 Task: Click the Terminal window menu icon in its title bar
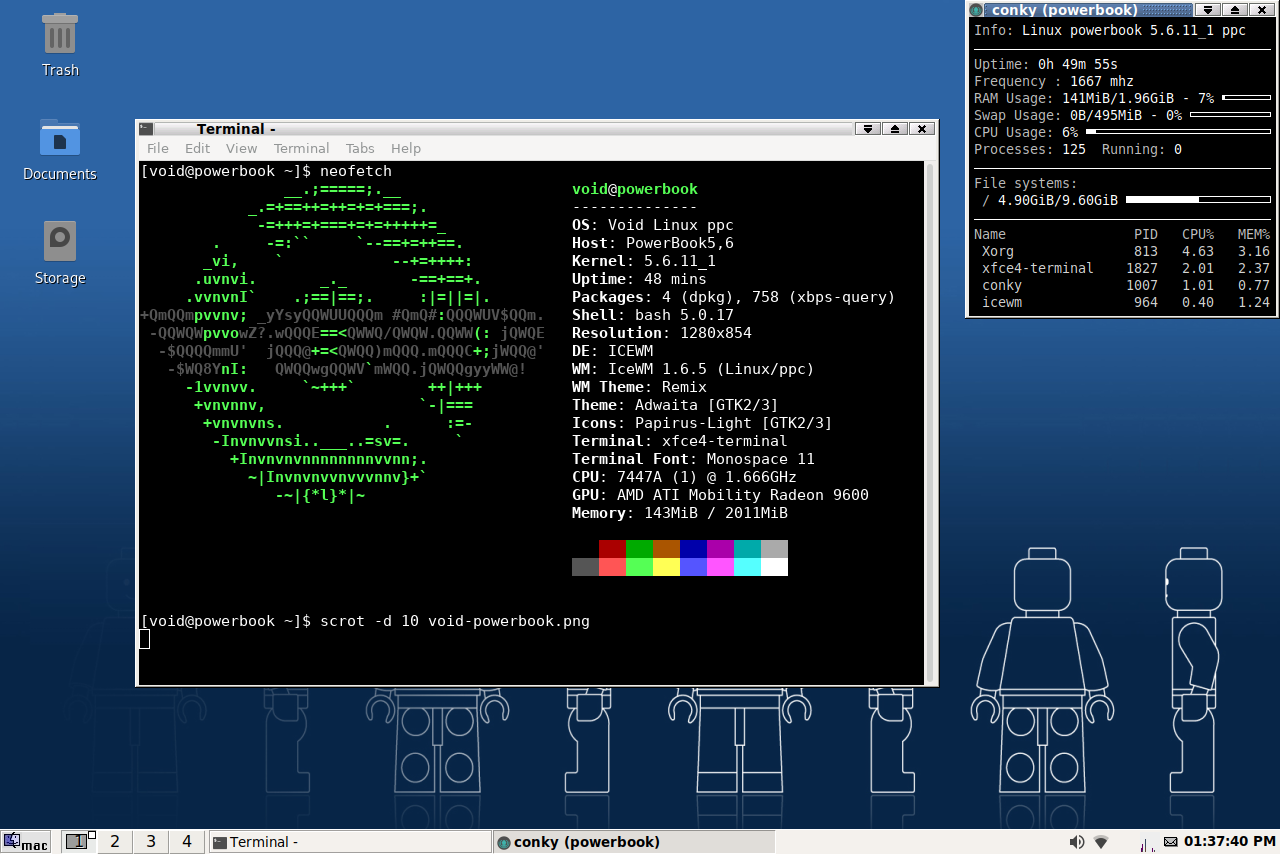click(x=146, y=128)
